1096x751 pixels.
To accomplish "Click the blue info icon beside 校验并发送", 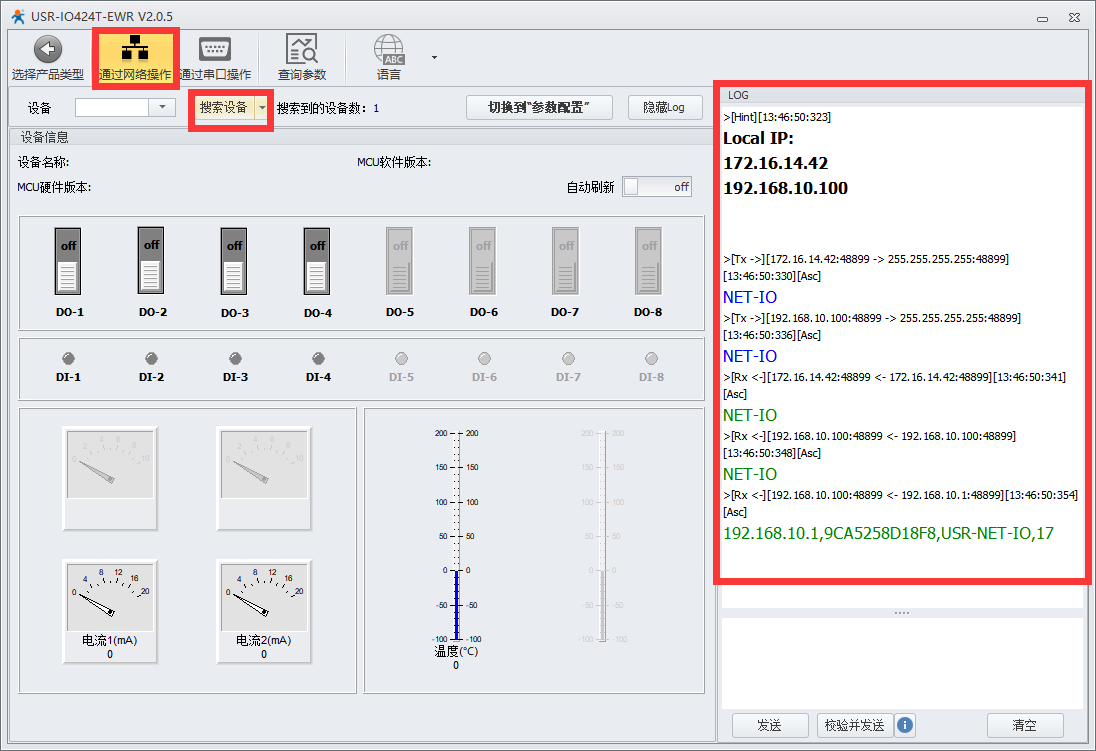I will click(904, 725).
